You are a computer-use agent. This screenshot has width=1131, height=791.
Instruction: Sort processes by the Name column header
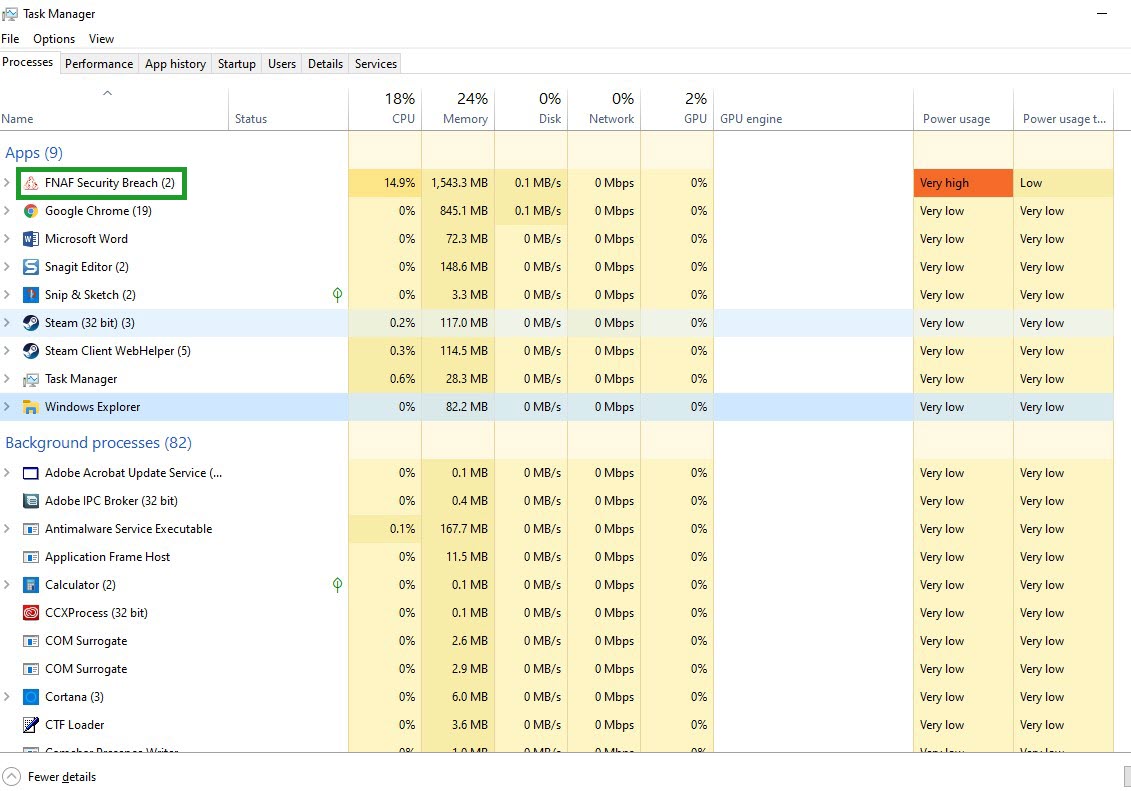(114, 109)
